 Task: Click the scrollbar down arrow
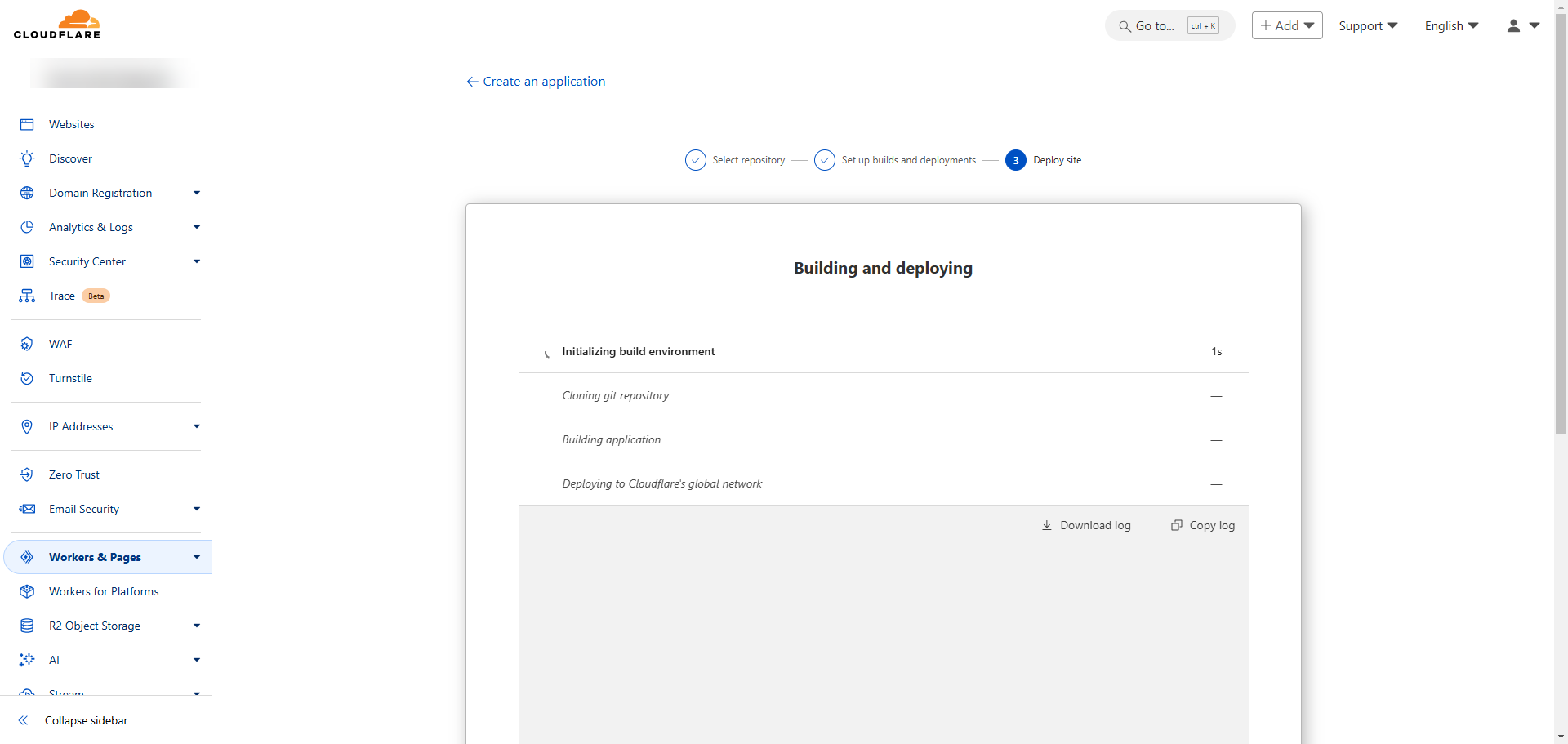click(1561, 737)
